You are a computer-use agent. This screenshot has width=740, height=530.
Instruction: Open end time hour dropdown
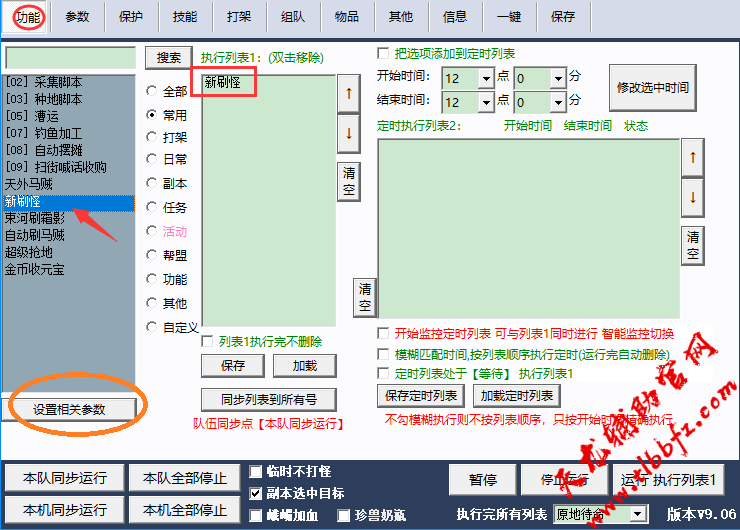coord(486,102)
